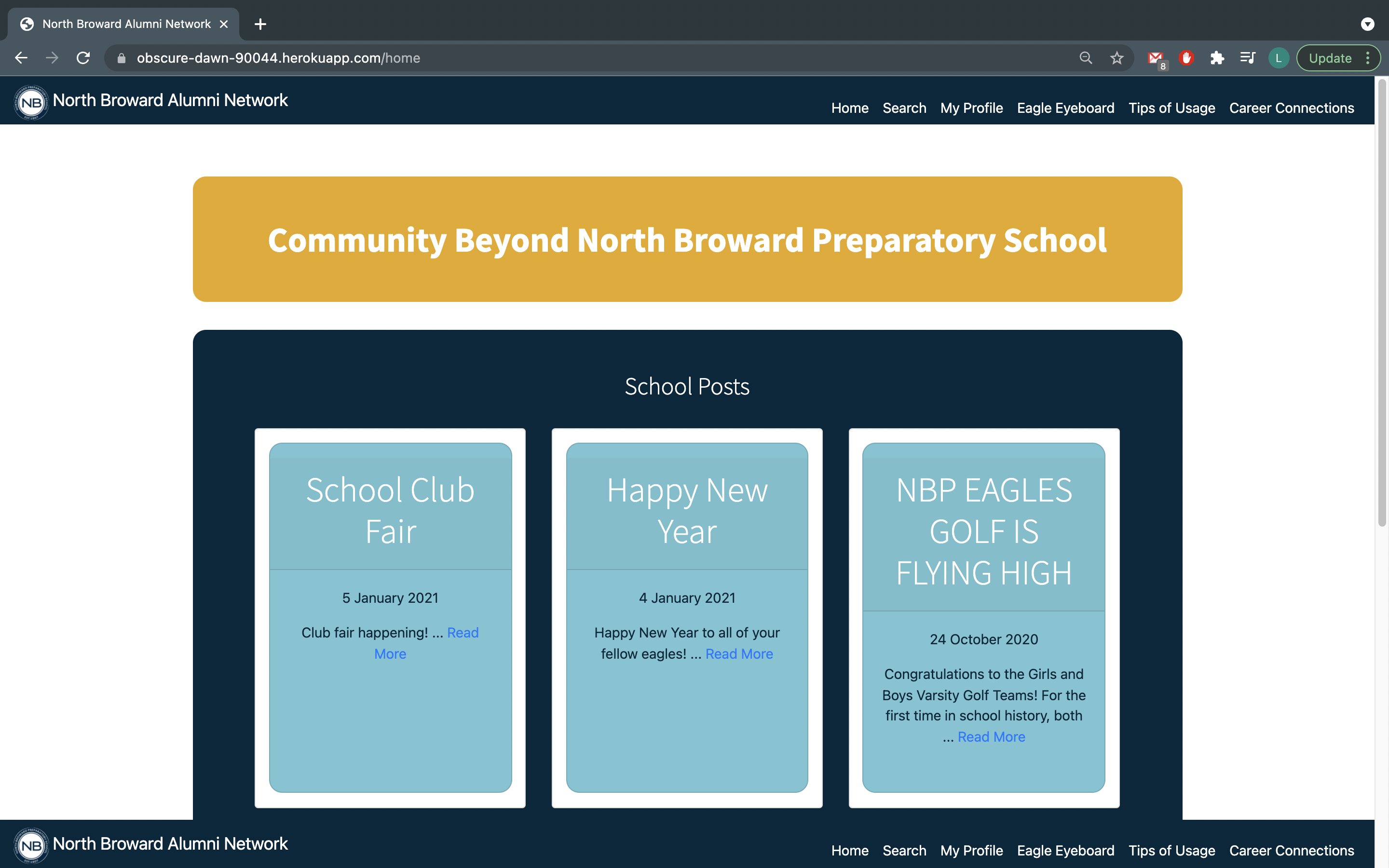Open the media control playlist icon

coord(1247,58)
